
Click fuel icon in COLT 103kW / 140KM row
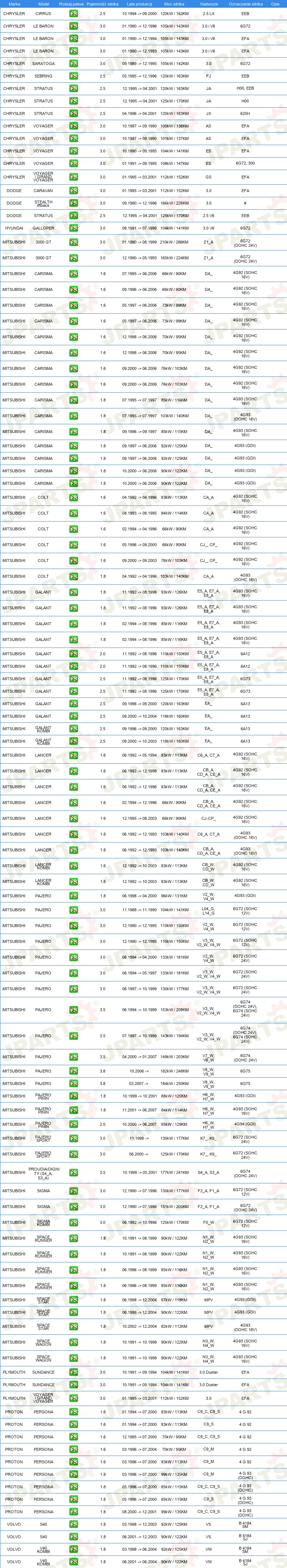[73, 576]
